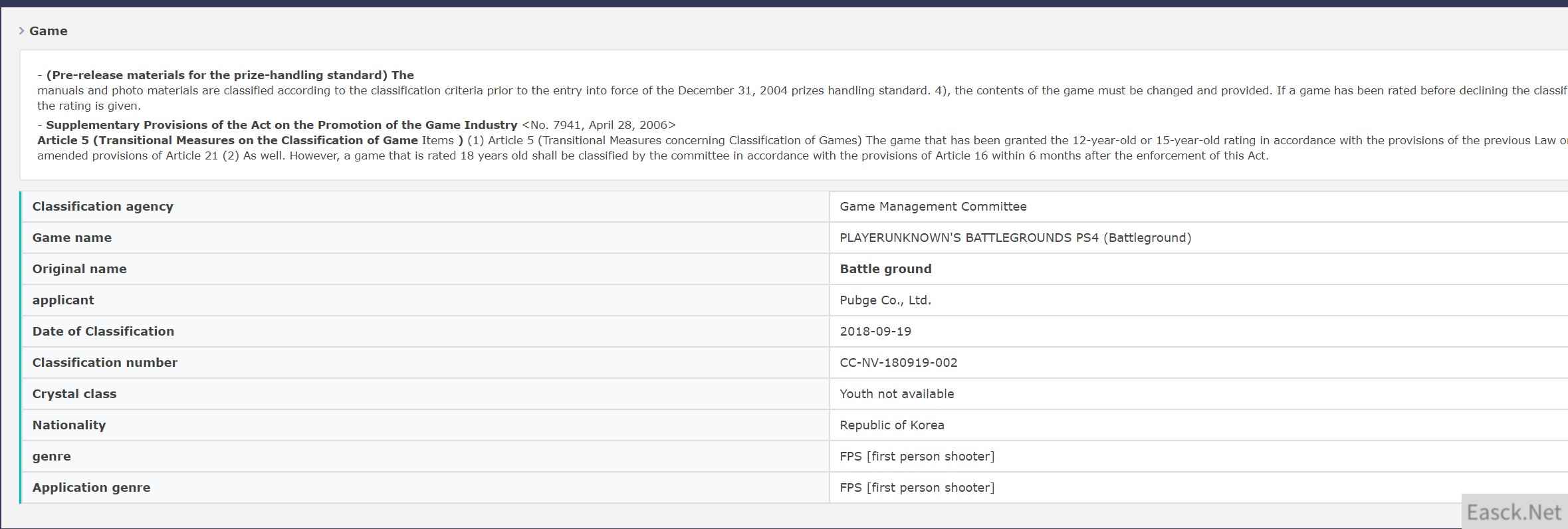
Task: Click the 2018-09-19 classification date
Action: click(x=875, y=332)
